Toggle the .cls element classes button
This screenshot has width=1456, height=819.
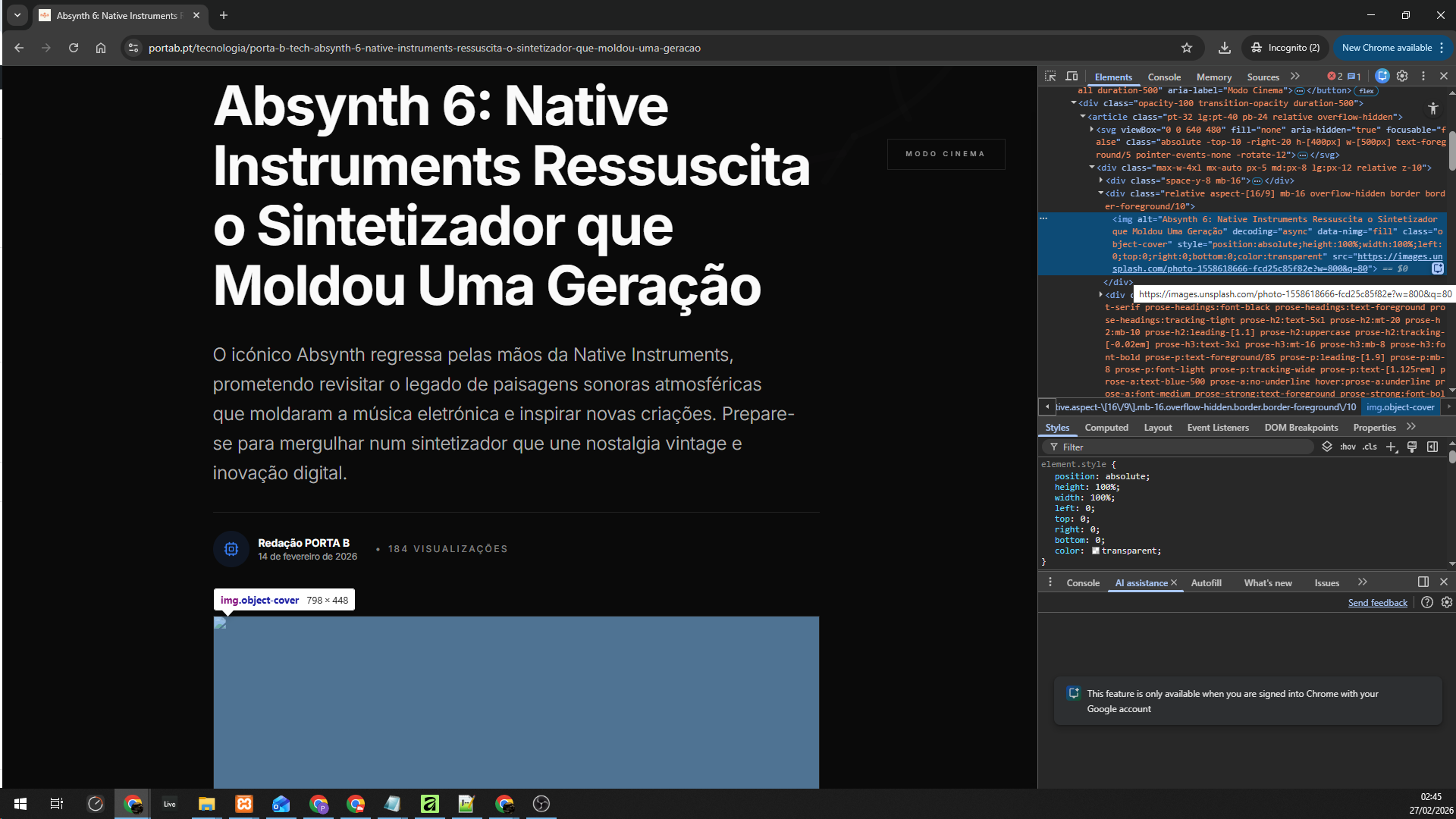(x=1370, y=447)
